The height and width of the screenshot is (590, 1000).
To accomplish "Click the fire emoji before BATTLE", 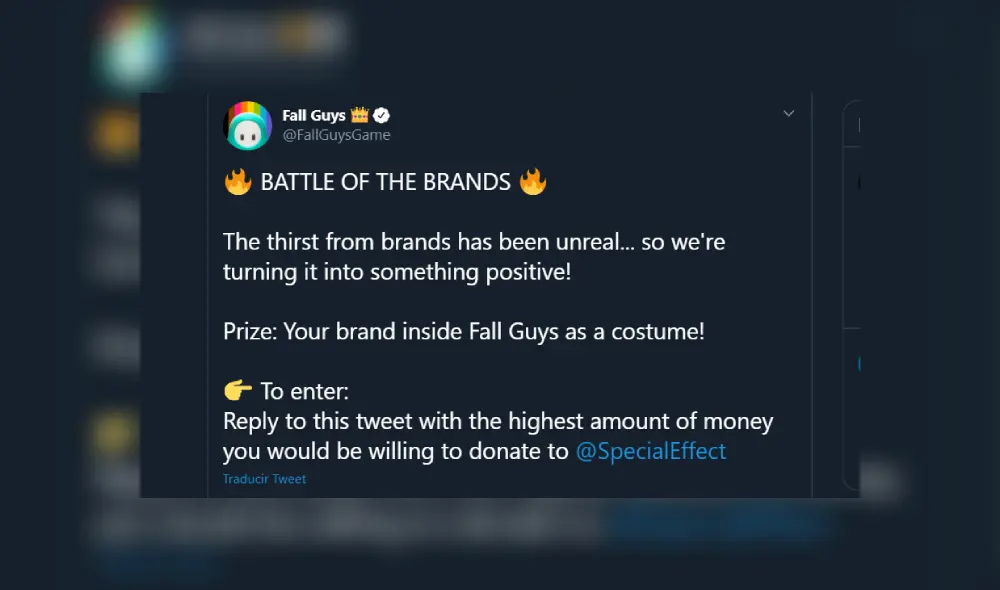I will click(237, 182).
